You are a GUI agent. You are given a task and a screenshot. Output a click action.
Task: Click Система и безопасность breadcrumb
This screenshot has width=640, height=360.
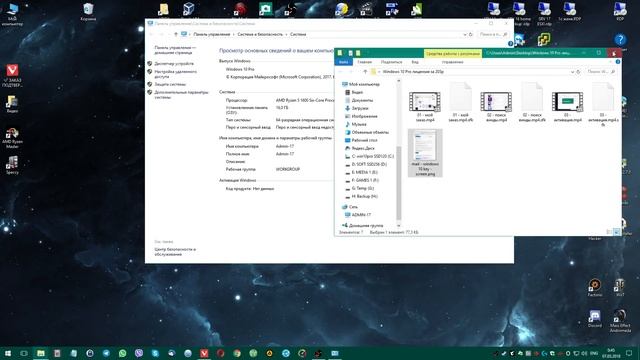[260, 34]
